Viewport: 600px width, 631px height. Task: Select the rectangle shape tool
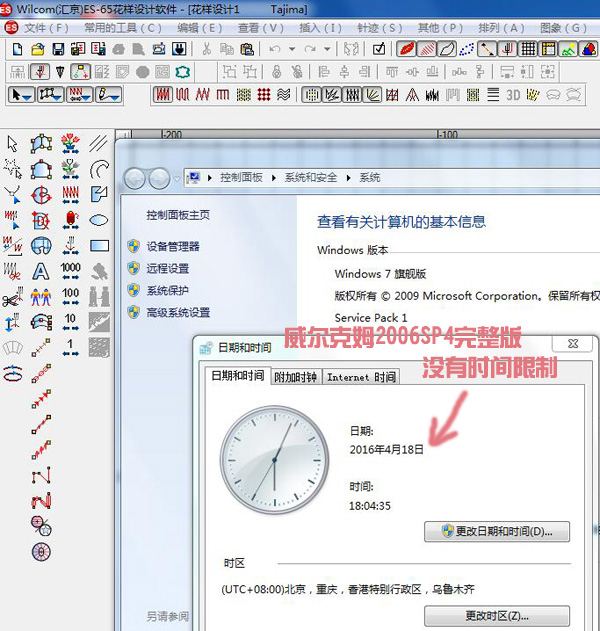[99, 245]
